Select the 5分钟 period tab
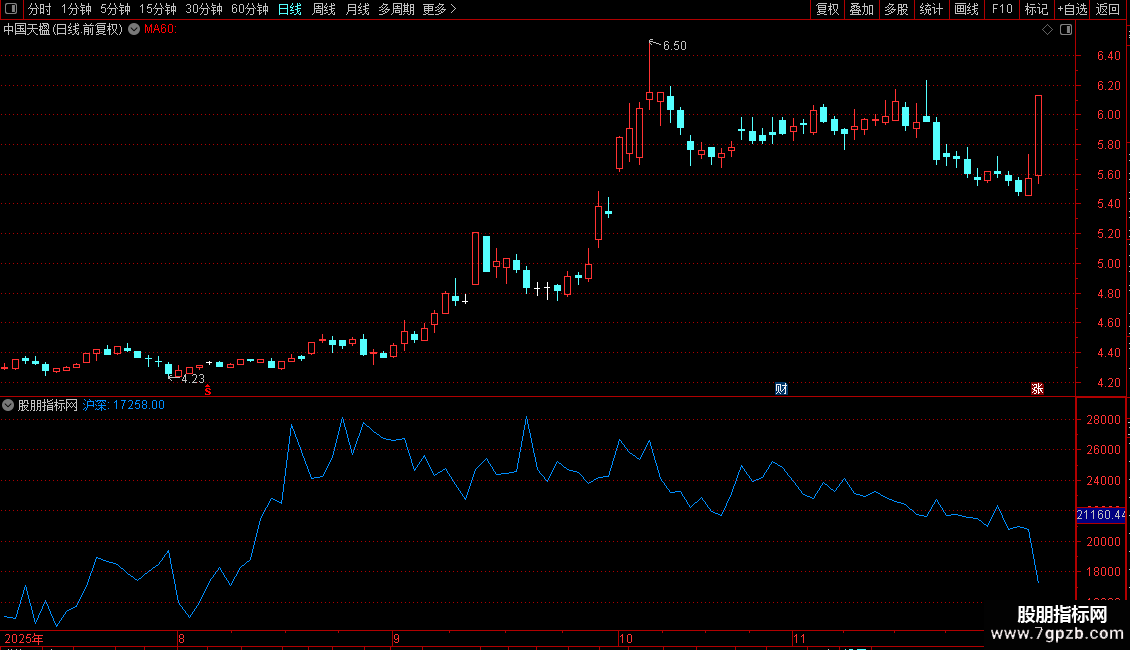Image resolution: width=1130 pixels, height=650 pixels. [115, 9]
